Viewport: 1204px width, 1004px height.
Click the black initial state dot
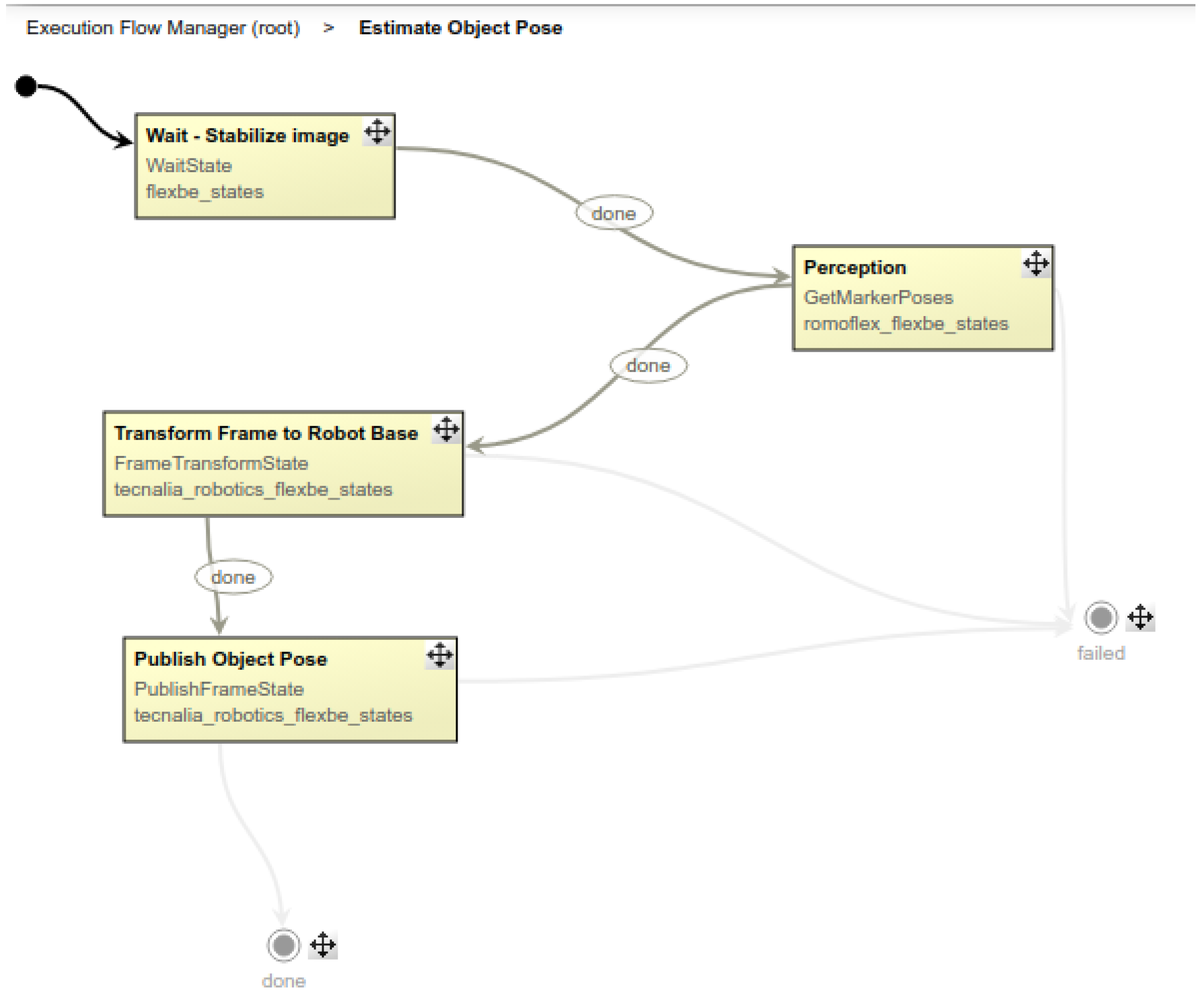[26, 87]
